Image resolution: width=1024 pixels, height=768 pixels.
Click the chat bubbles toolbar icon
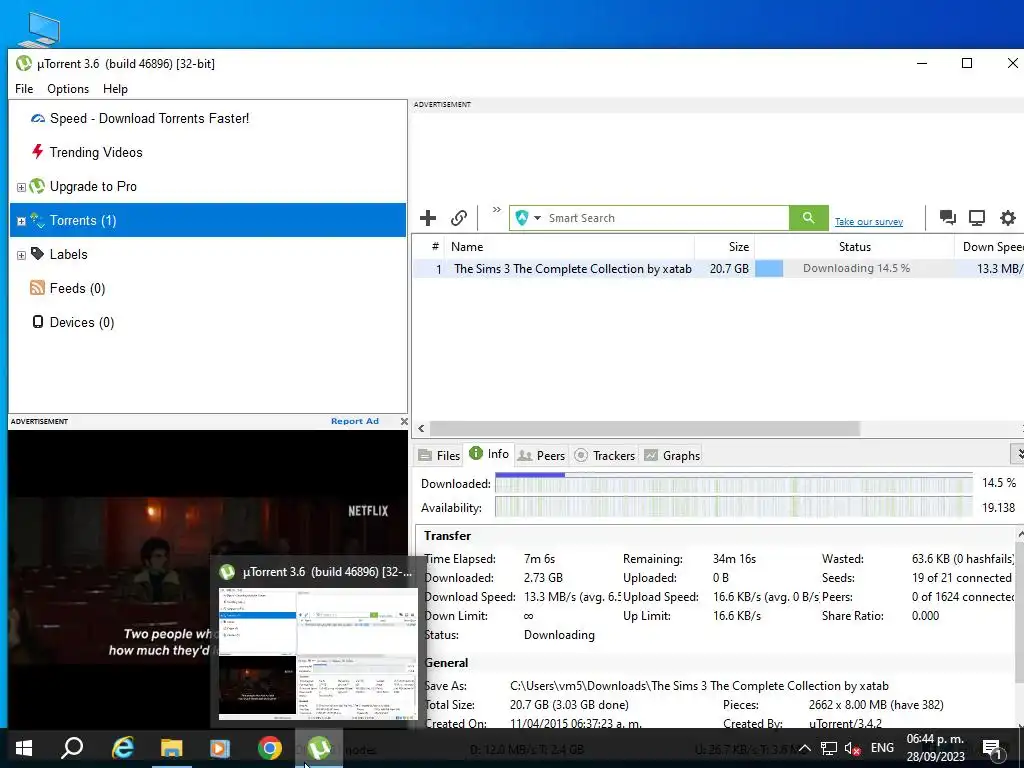(948, 217)
